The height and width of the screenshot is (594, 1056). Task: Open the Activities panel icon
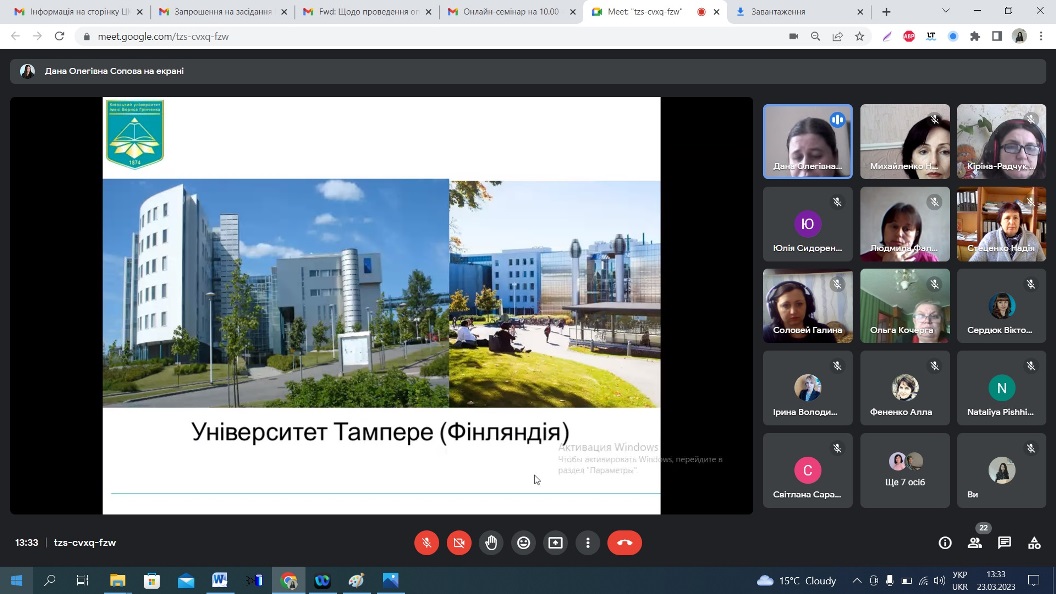[x=1034, y=543]
